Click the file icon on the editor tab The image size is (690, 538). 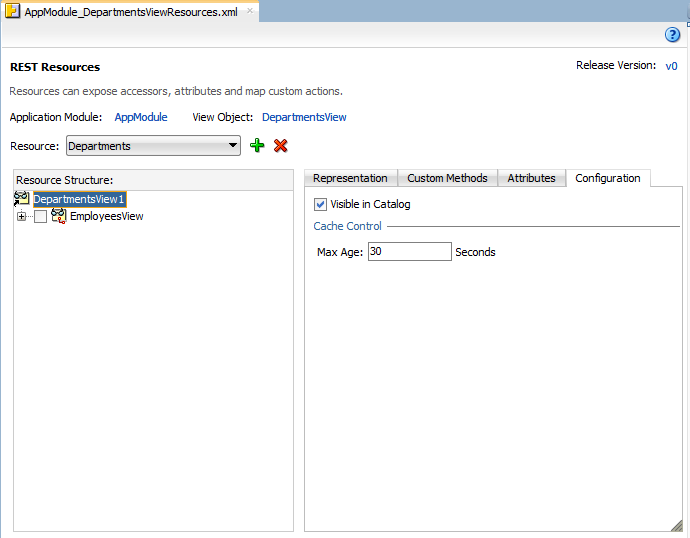pos(12,11)
